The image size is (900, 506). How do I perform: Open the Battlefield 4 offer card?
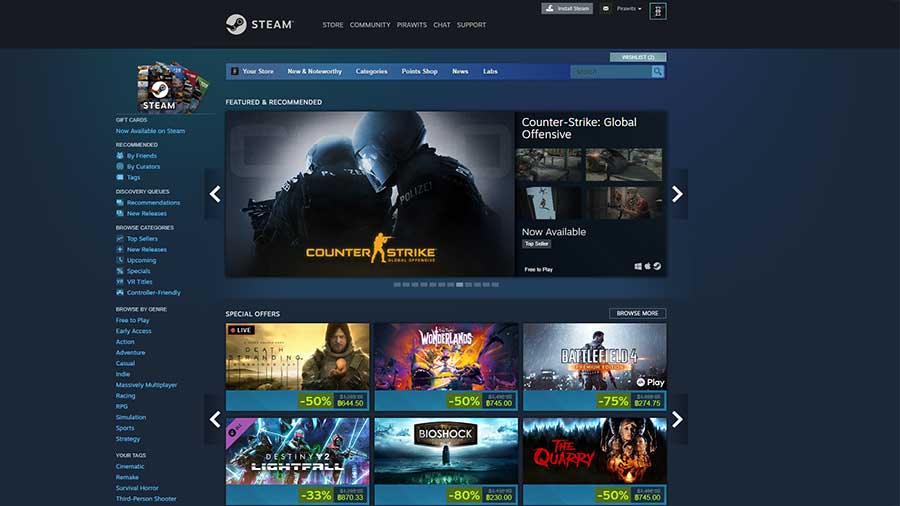click(595, 367)
